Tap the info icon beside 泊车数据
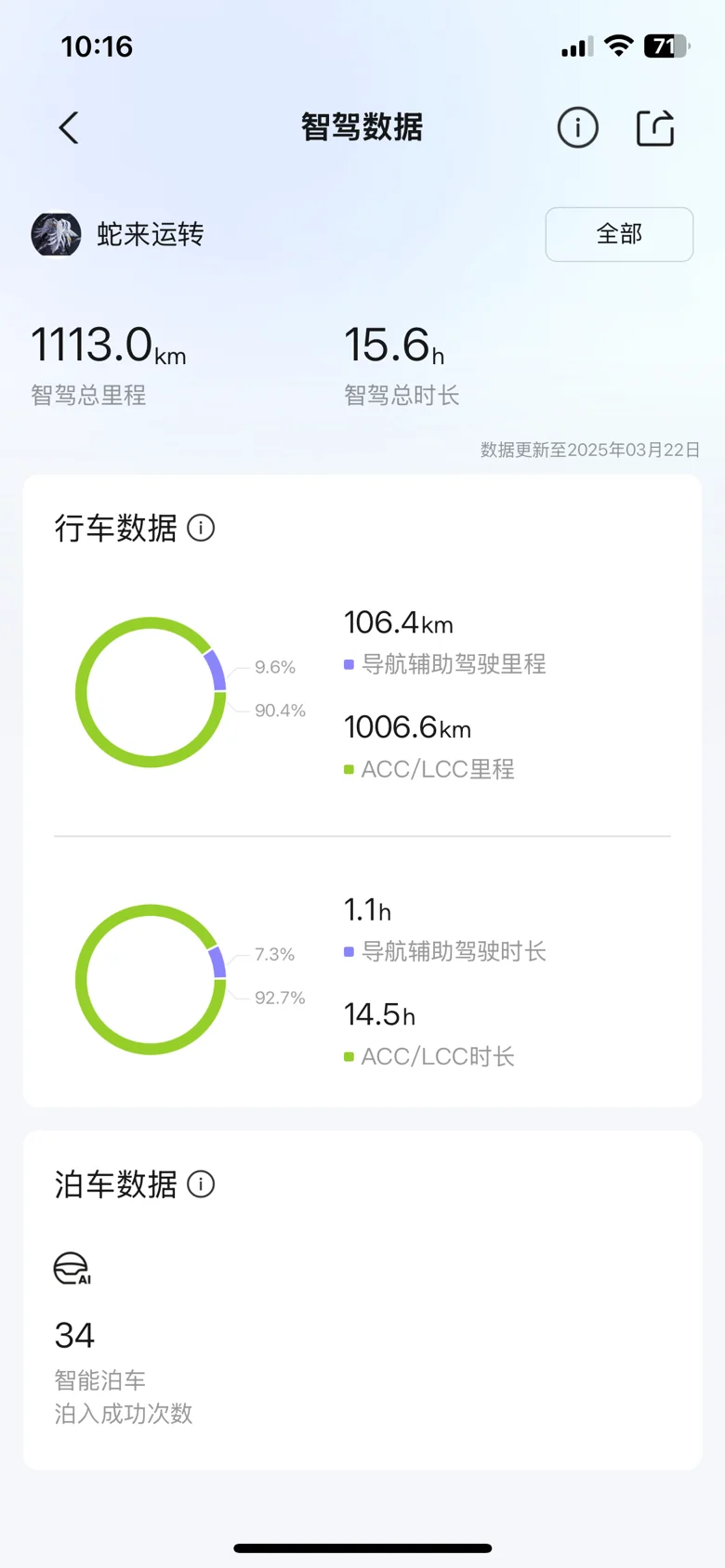This screenshot has height=1568, width=725. [x=201, y=1184]
